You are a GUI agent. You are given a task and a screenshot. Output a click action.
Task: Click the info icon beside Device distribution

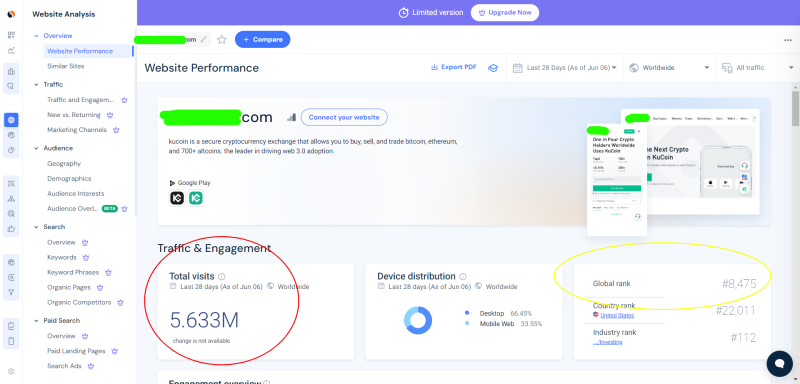coord(463,276)
